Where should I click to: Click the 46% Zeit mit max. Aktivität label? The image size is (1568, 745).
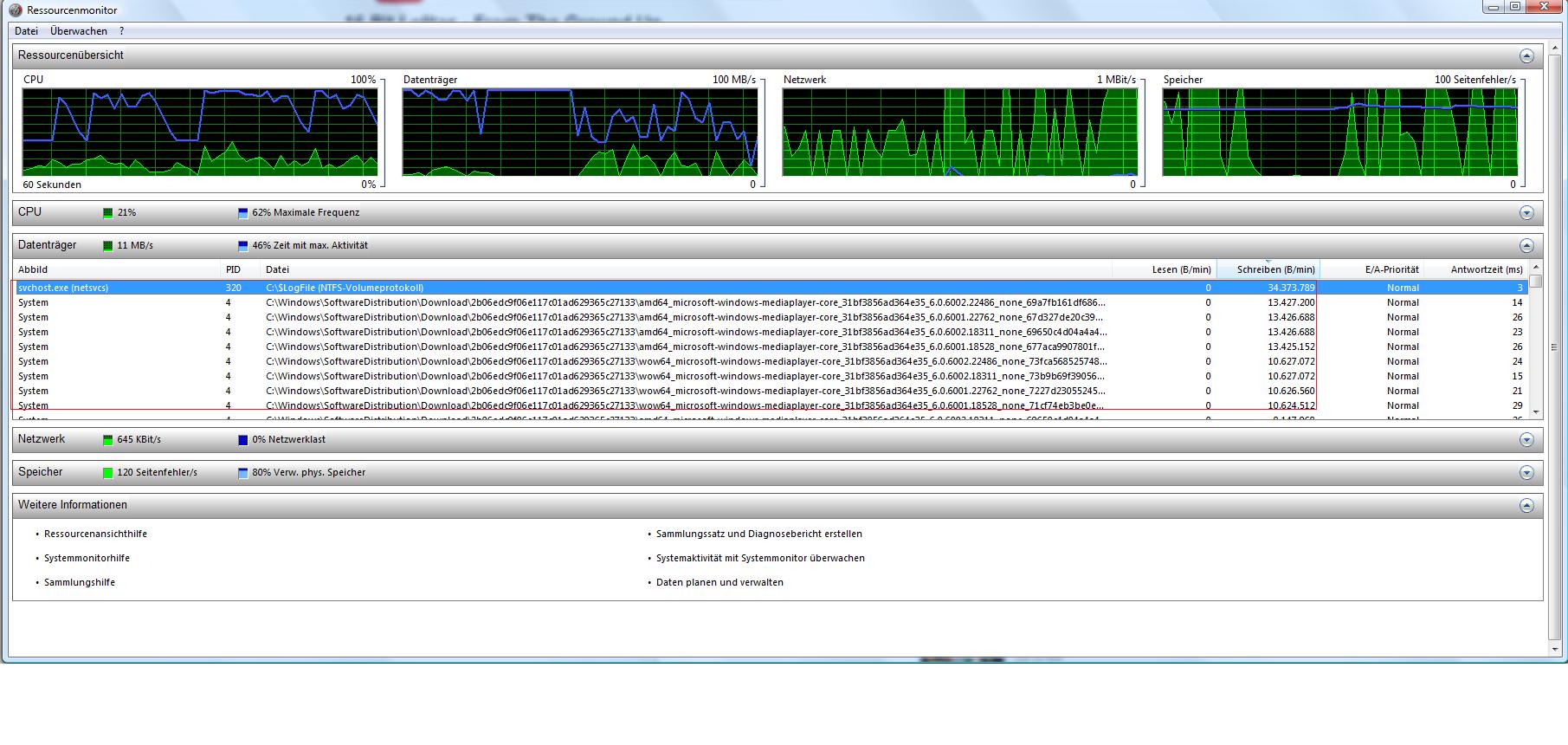310,246
